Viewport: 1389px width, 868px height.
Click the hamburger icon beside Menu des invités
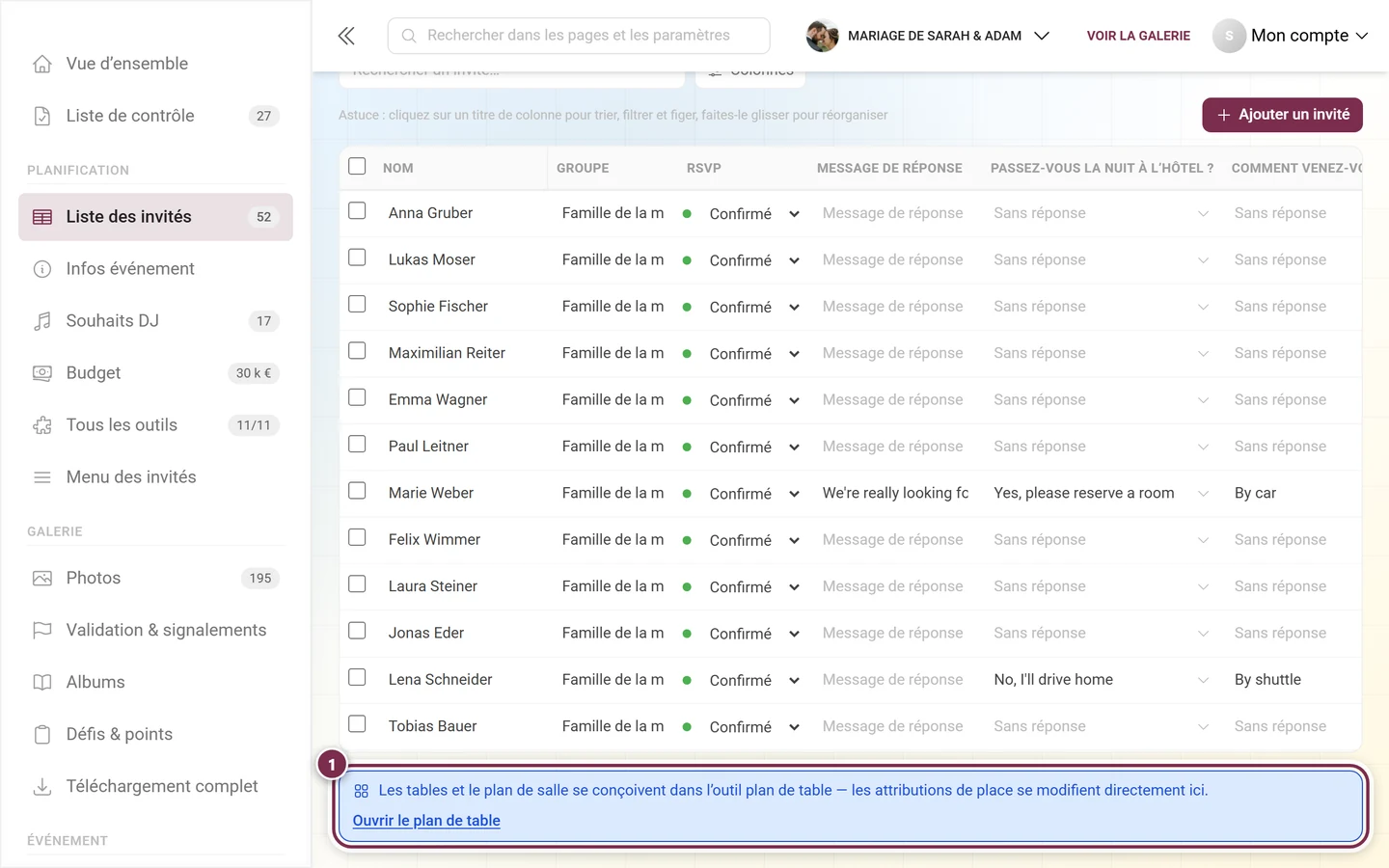click(x=42, y=477)
